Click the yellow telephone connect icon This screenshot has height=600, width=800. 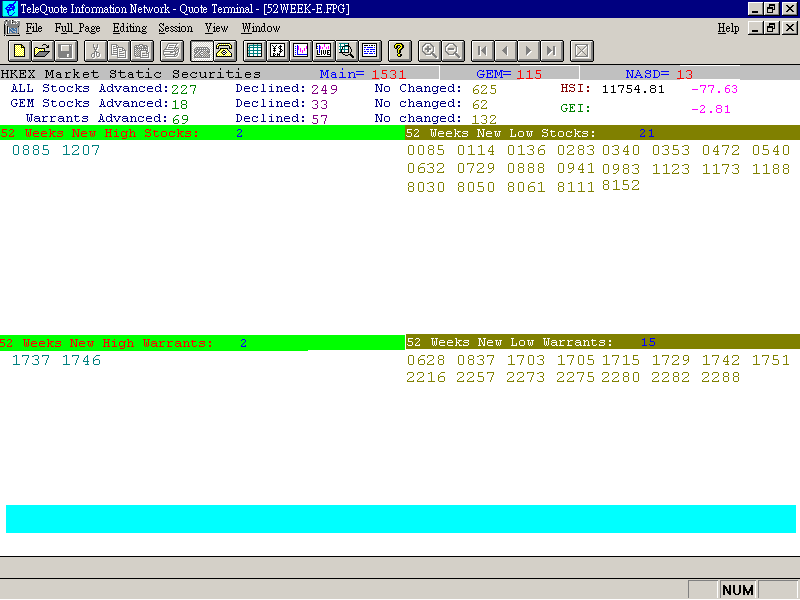[x=224, y=51]
